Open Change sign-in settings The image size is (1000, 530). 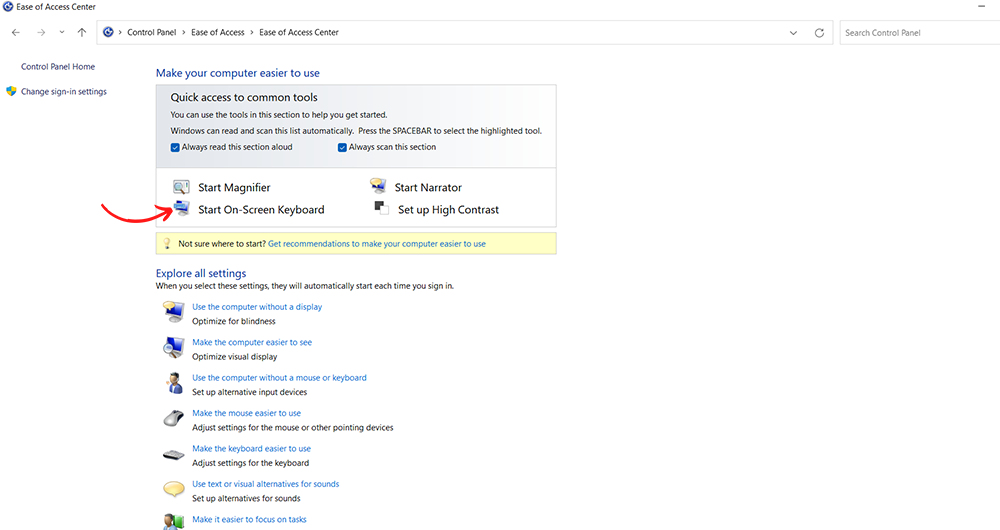point(64,91)
